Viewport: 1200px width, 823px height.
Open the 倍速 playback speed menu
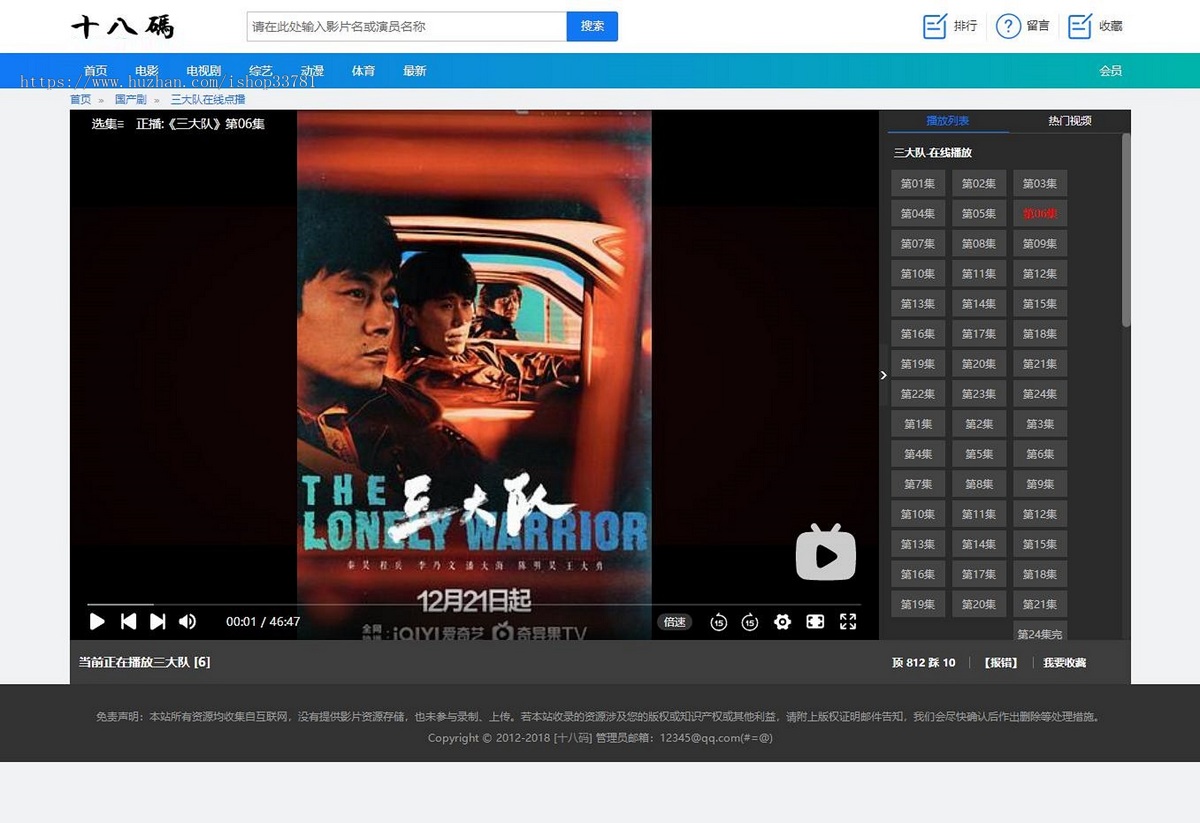pyautogui.click(x=675, y=622)
